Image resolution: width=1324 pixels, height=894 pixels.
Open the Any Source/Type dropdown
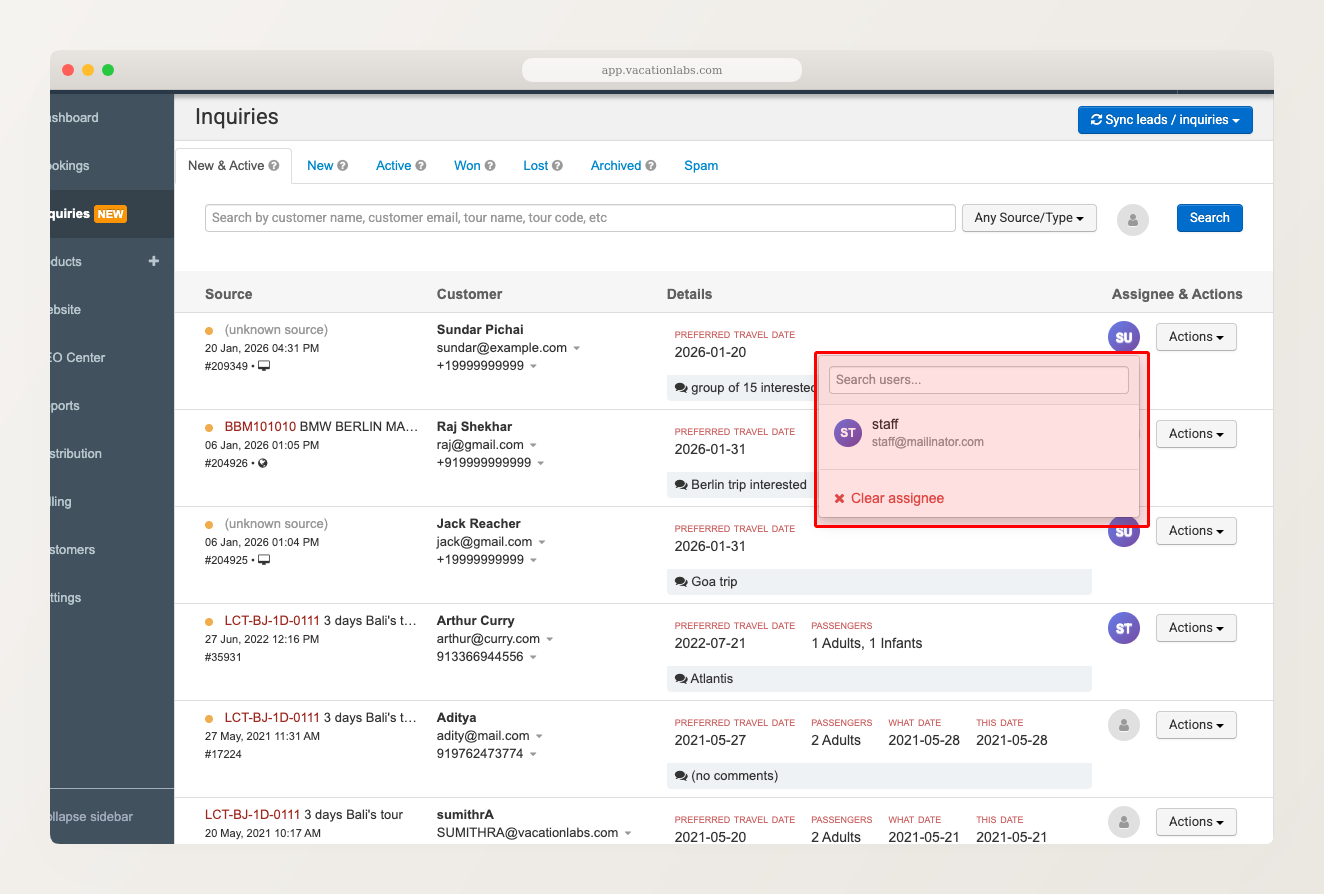1029,218
